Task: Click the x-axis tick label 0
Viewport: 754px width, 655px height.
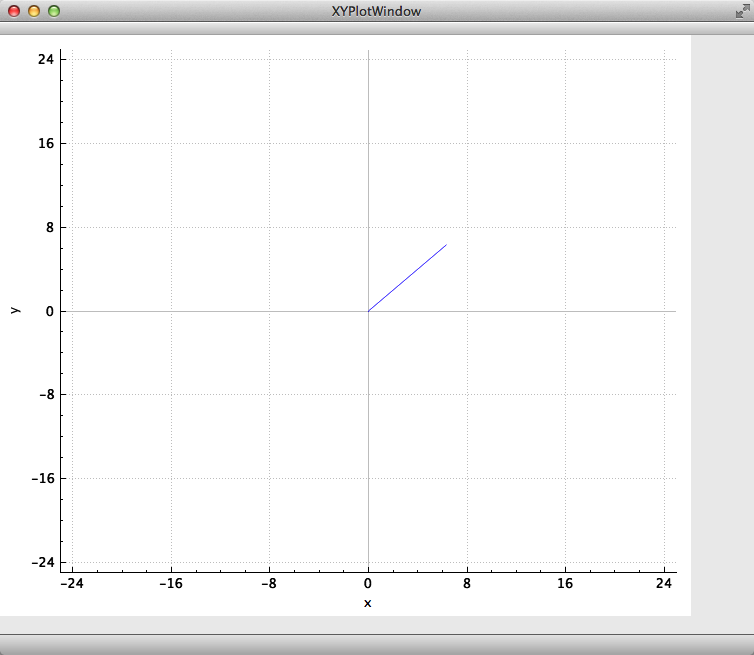Action: pos(368,583)
